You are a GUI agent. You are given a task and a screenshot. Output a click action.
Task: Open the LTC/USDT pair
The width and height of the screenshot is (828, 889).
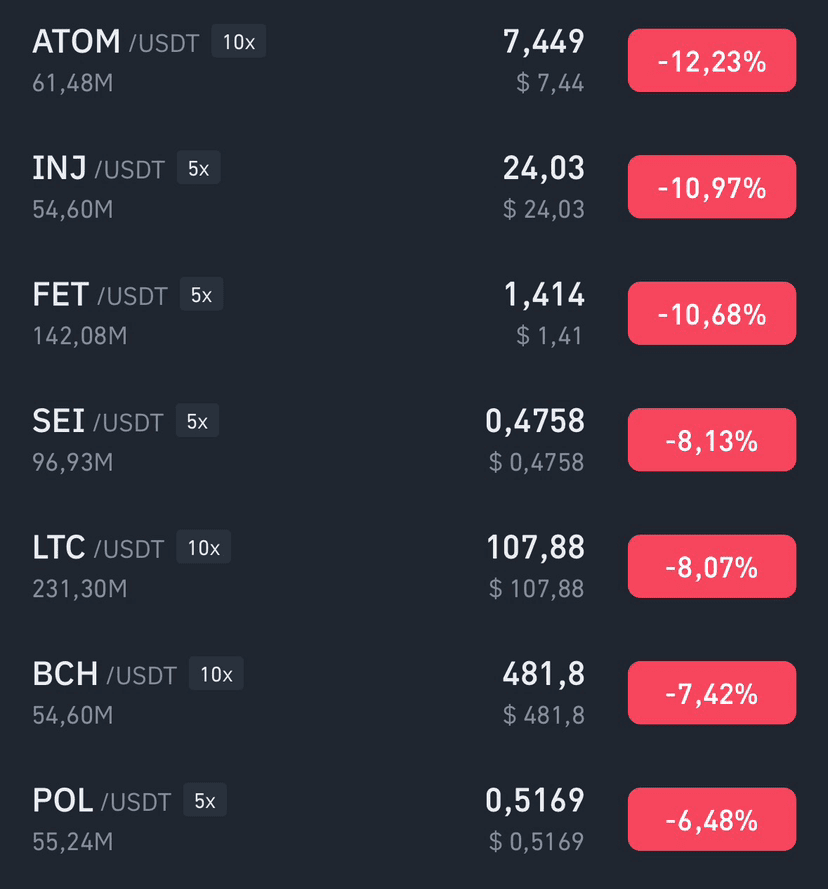414,566
